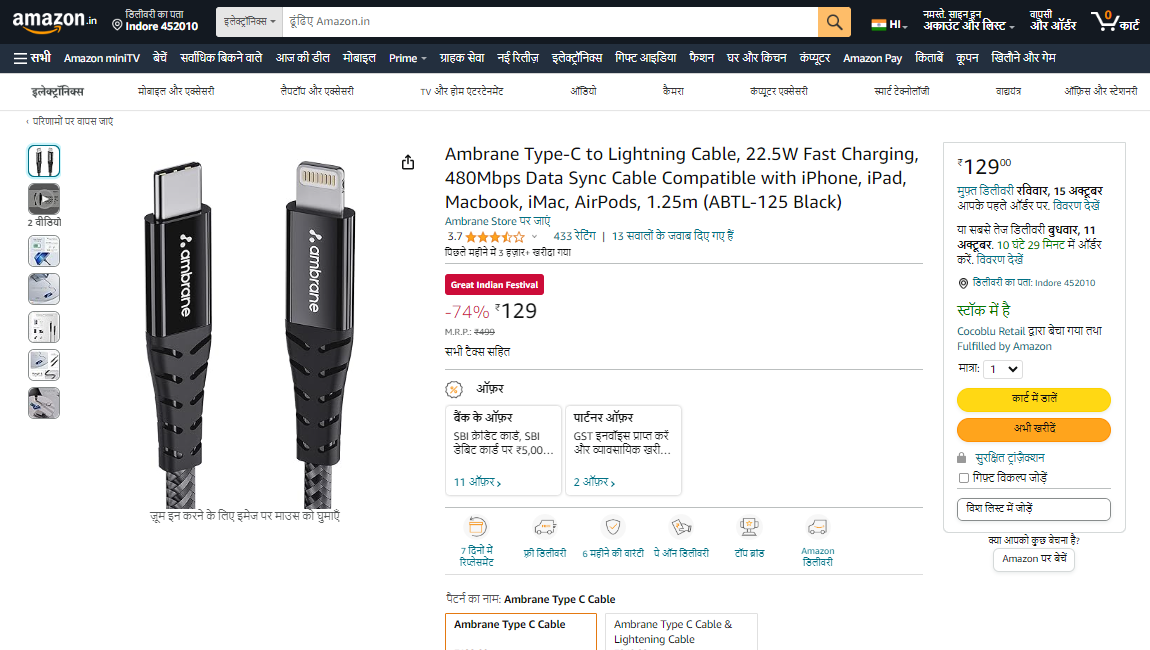Click the yellow add to cart button
The width and height of the screenshot is (1150, 650).
(x=1033, y=399)
